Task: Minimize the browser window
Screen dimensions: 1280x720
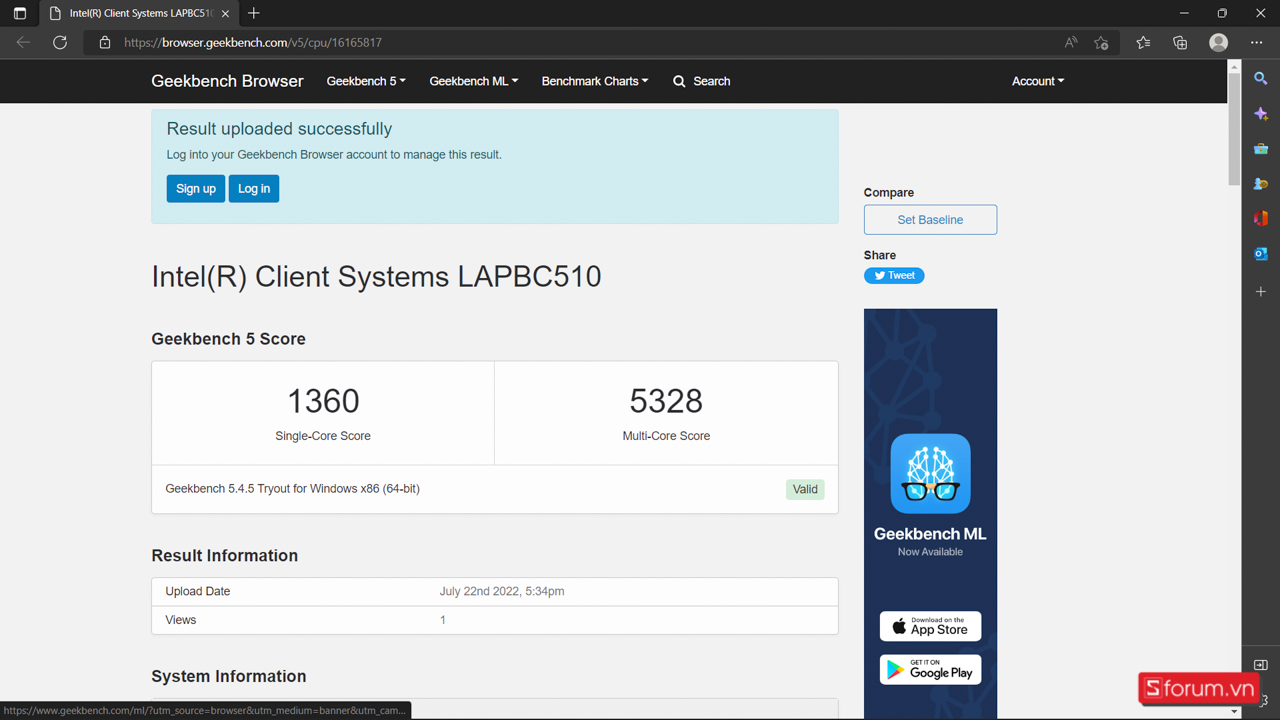Action: 1184,13
